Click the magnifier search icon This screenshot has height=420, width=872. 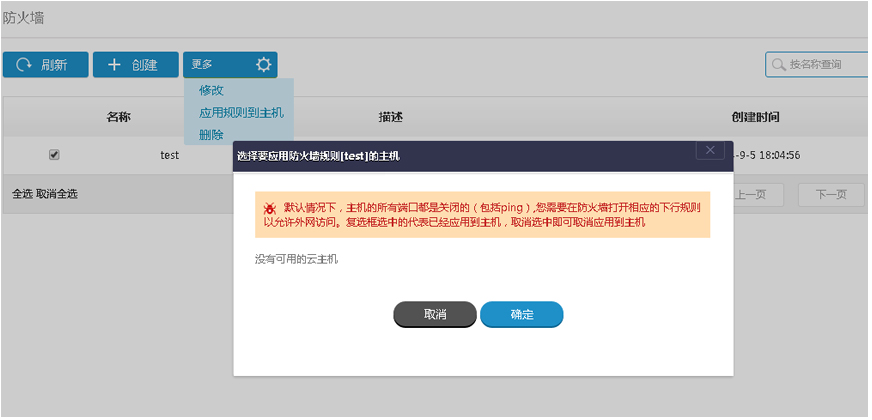(x=778, y=65)
